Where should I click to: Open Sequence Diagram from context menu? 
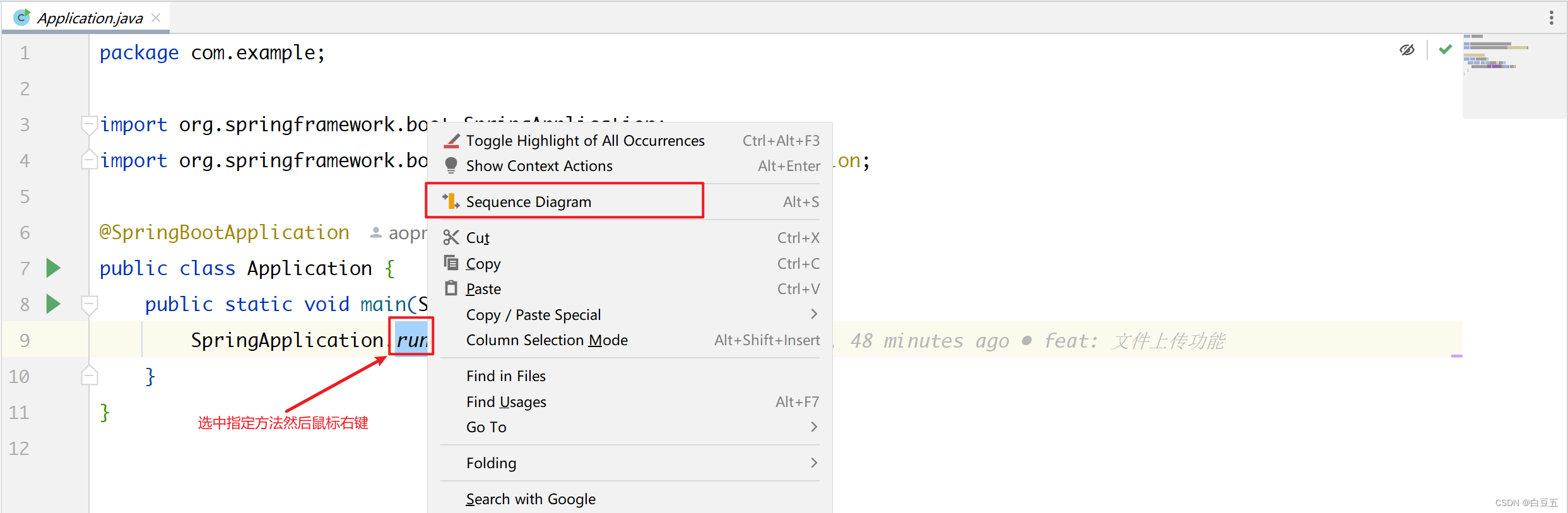630,202
